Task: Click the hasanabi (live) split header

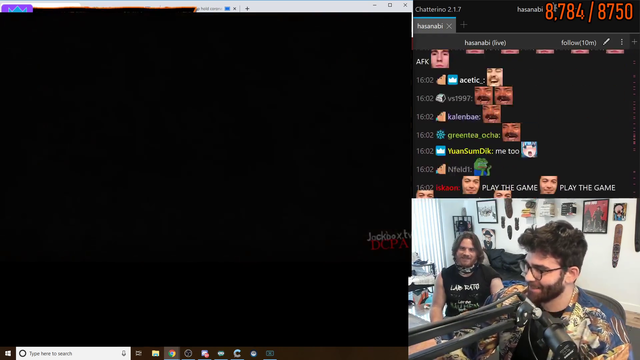Action: click(485, 42)
